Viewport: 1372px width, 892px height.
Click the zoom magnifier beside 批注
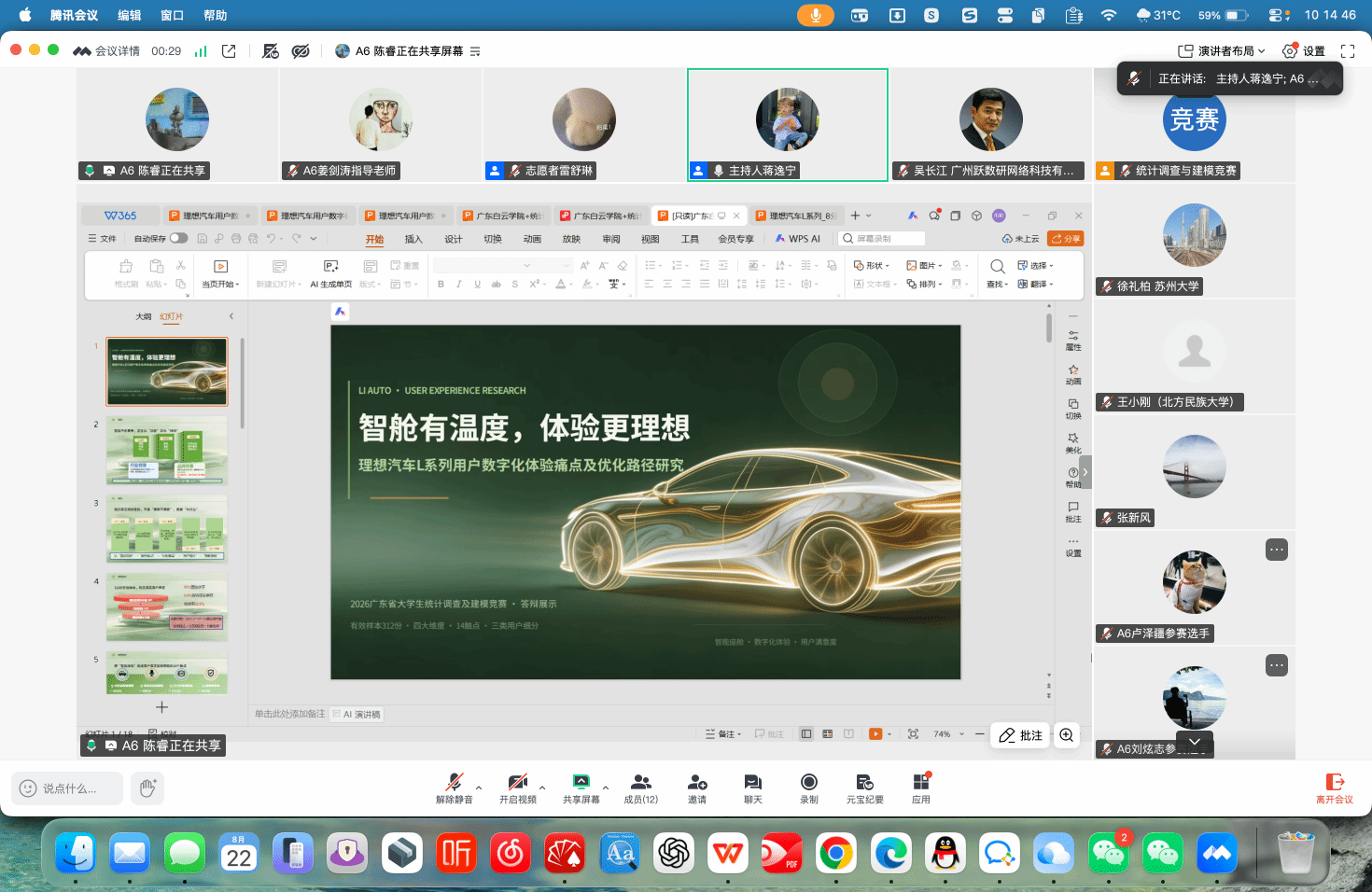[x=1067, y=735]
